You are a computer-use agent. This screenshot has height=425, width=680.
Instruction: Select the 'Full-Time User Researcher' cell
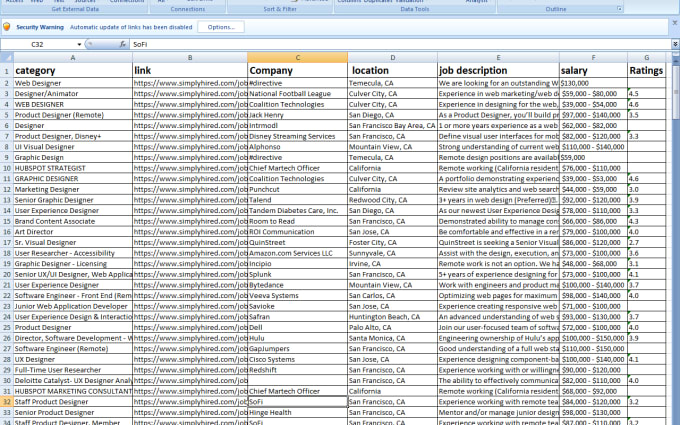(x=73, y=370)
